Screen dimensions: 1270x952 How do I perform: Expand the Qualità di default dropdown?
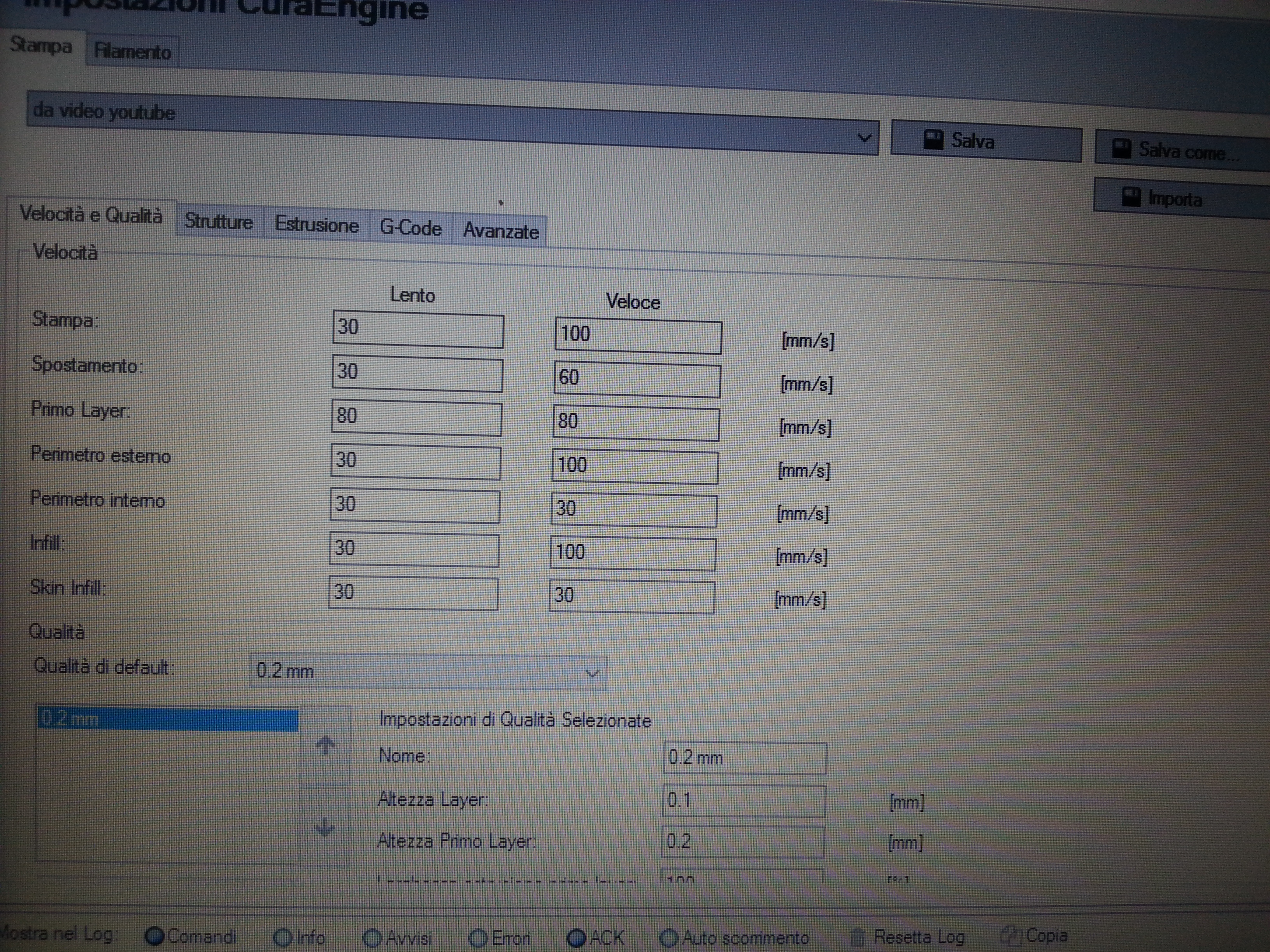coord(428,671)
